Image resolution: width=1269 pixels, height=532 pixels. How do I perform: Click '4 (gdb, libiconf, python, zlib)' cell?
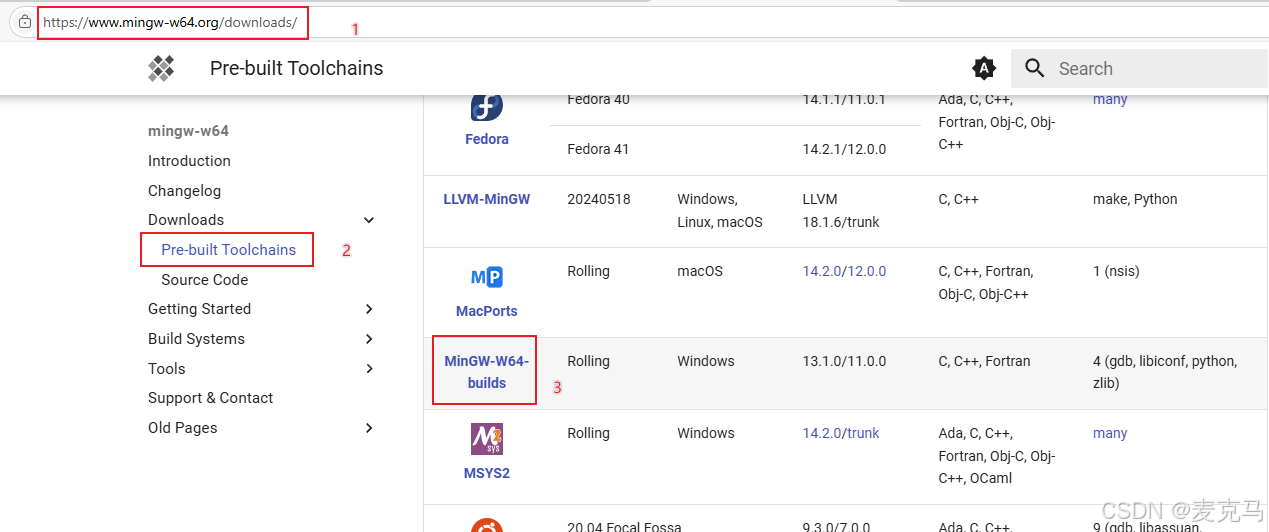[1165, 372]
